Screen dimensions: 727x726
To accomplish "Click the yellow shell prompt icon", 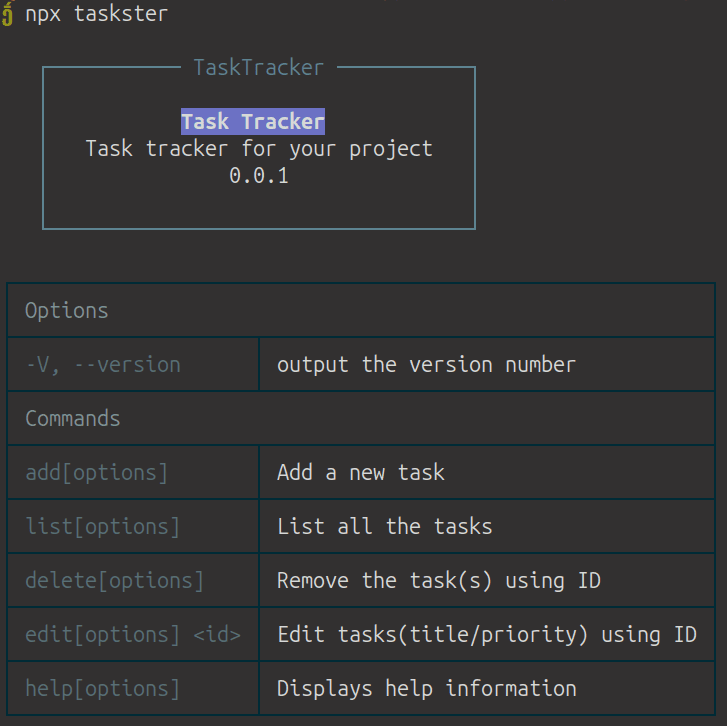I will tap(8, 14).
